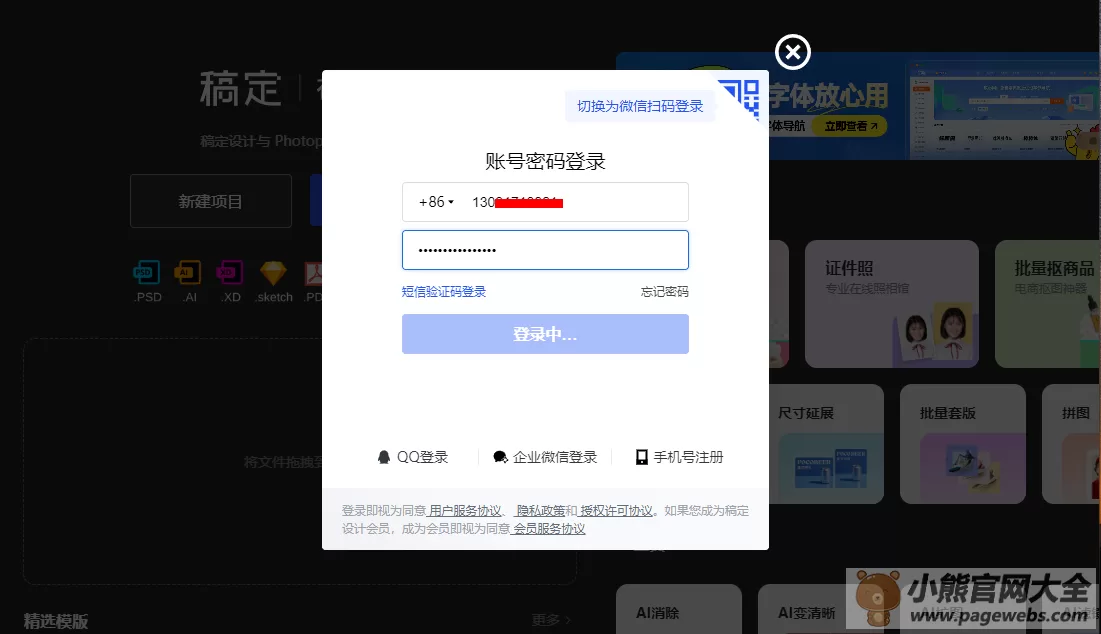Focus the phone number input field

pos(545,202)
